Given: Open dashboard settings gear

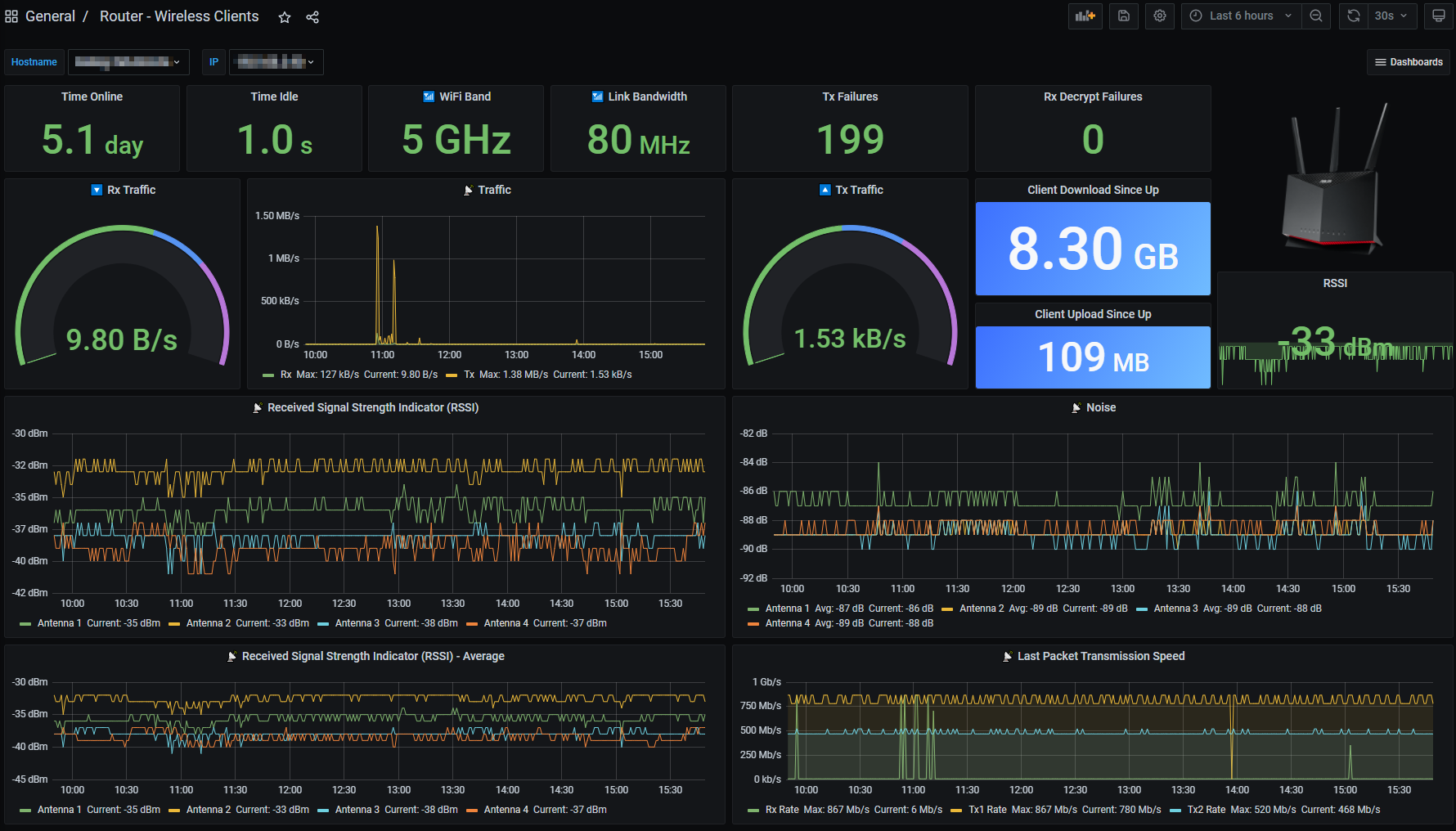Looking at the screenshot, I should [x=1160, y=16].
